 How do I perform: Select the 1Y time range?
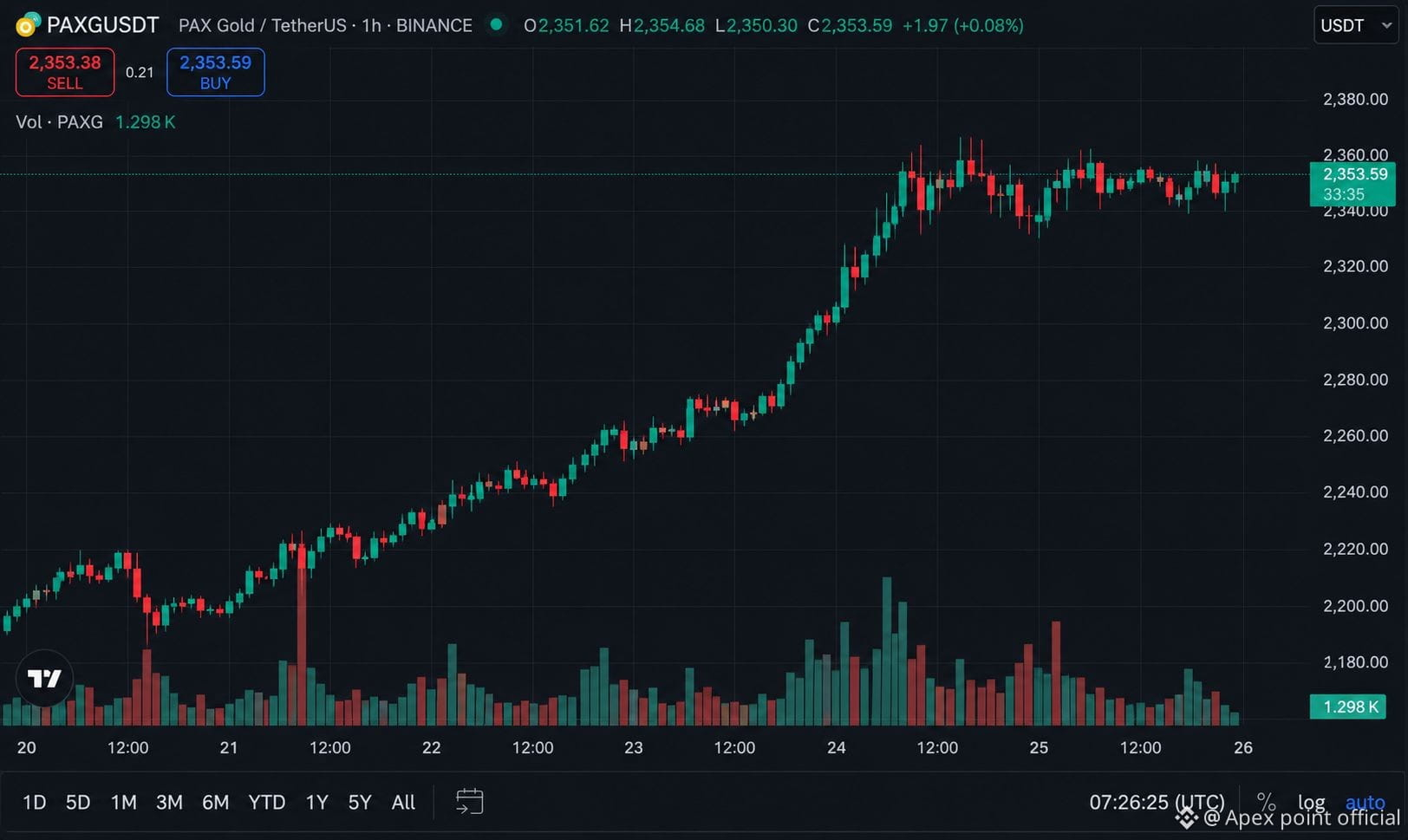click(316, 802)
